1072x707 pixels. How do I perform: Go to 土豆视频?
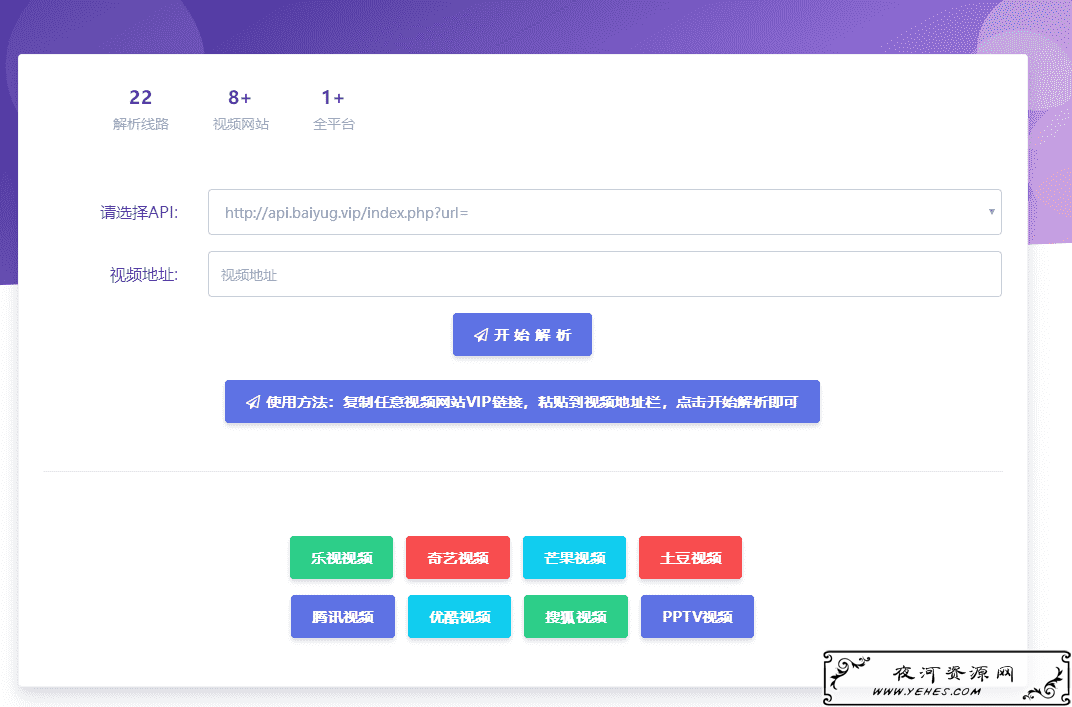691,557
